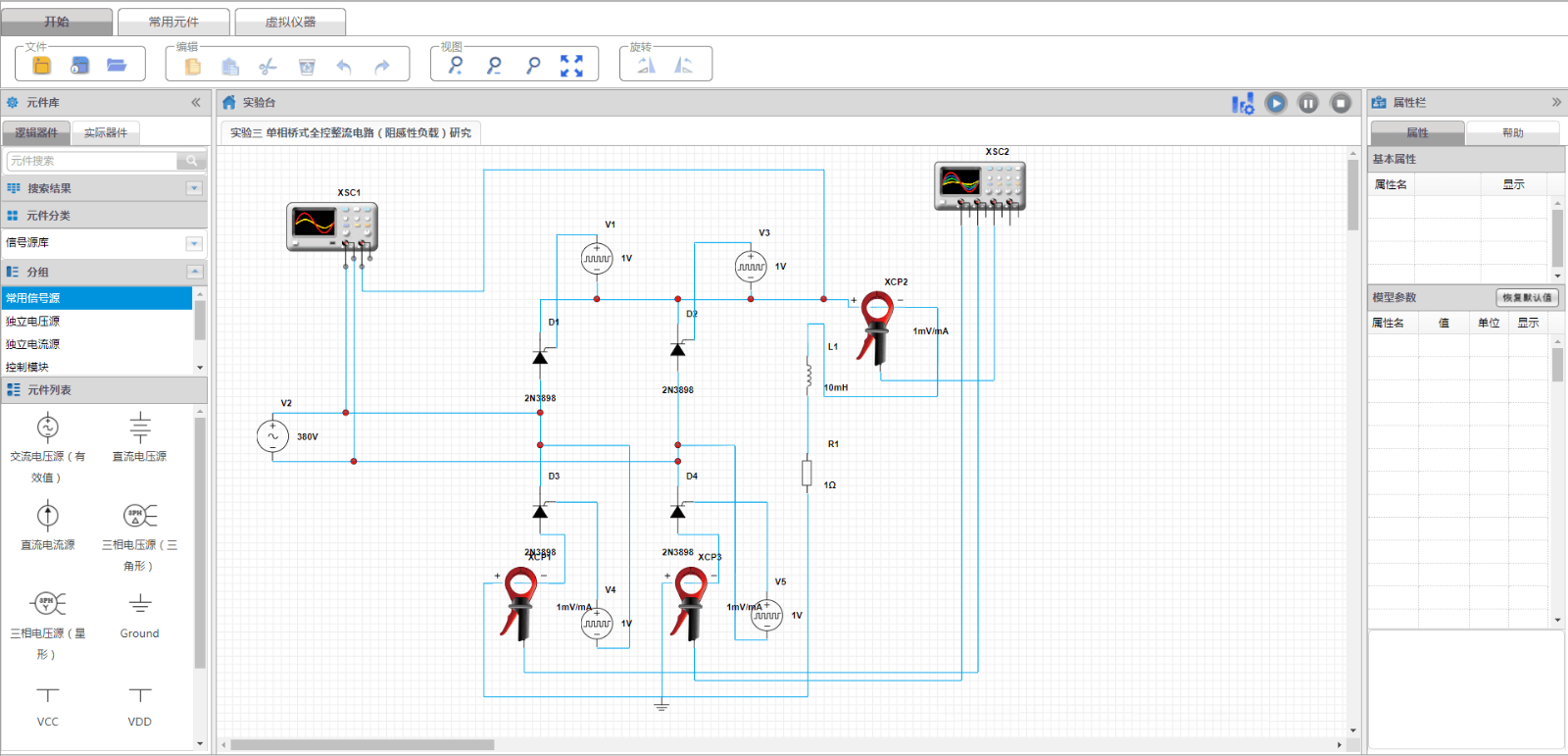
Task: Stop the simulation
Action: click(x=1341, y=103)
